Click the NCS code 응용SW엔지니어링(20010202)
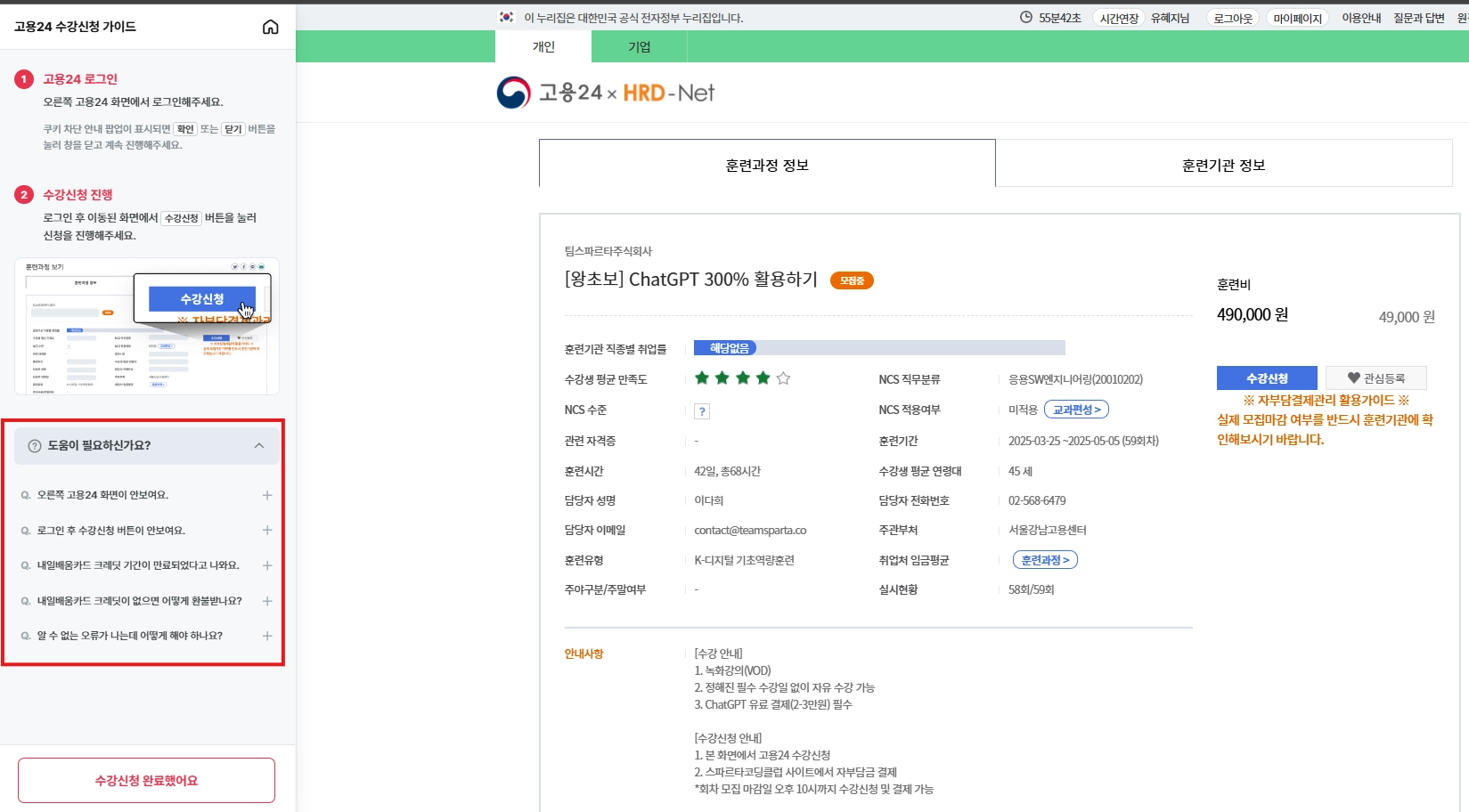 point(1075,380)
